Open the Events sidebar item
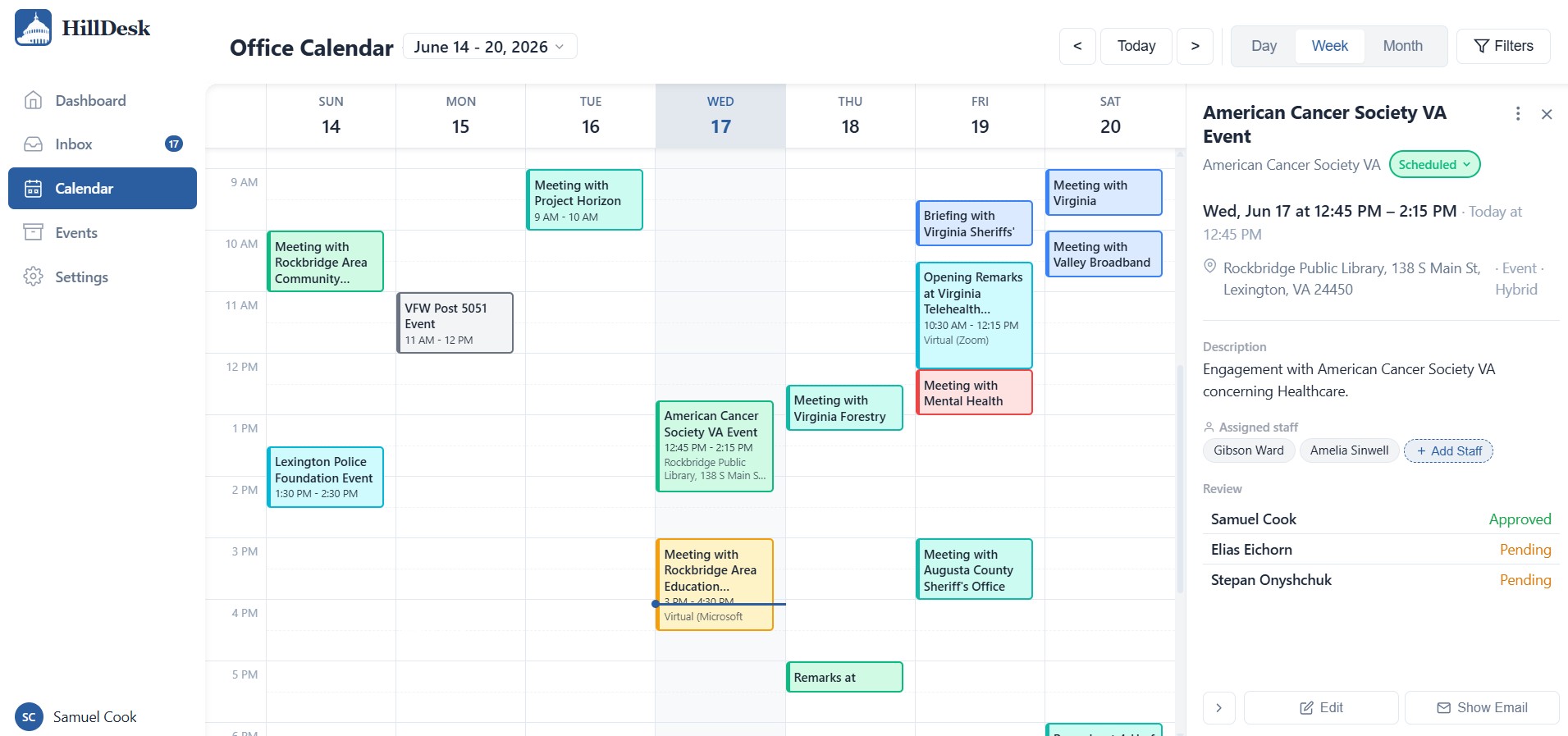This screenshot has height=736, width=1568. click(103, 233)
